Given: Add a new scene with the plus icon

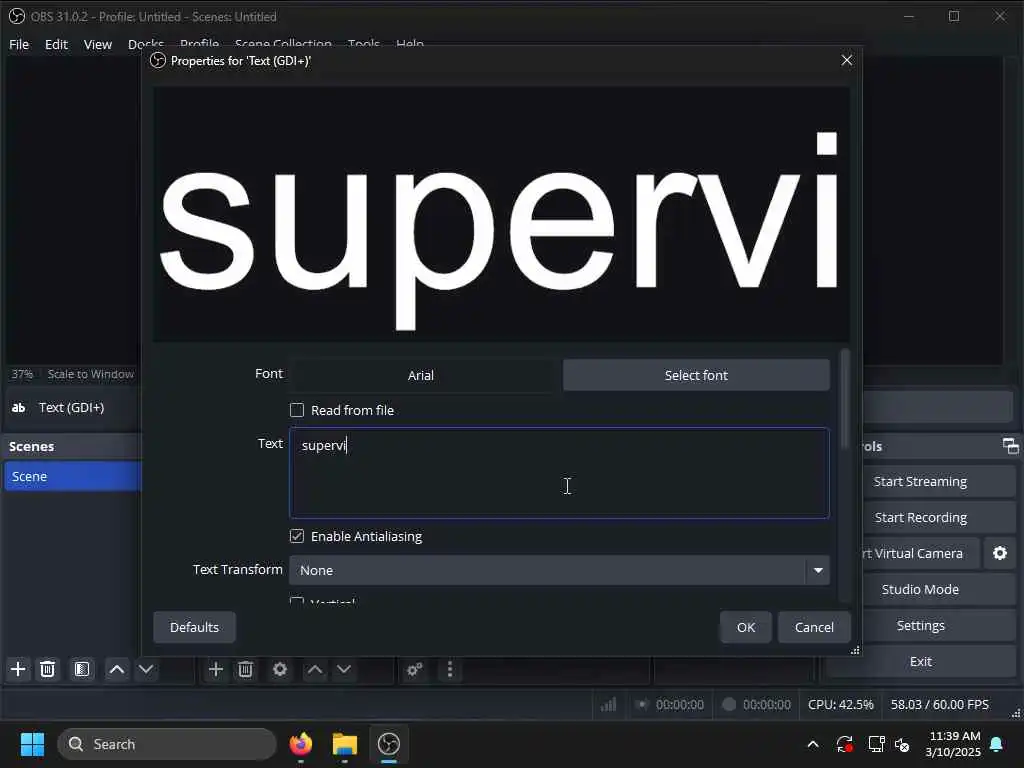Looking at the screenshot, I should pos(18,669).
